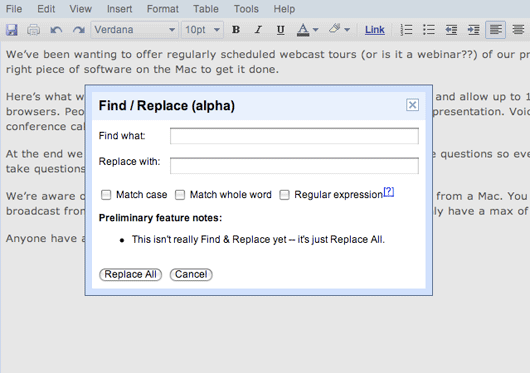Enable the Regular expression checkbox
The height and width of the screenshot is (373, 530).
284,195
